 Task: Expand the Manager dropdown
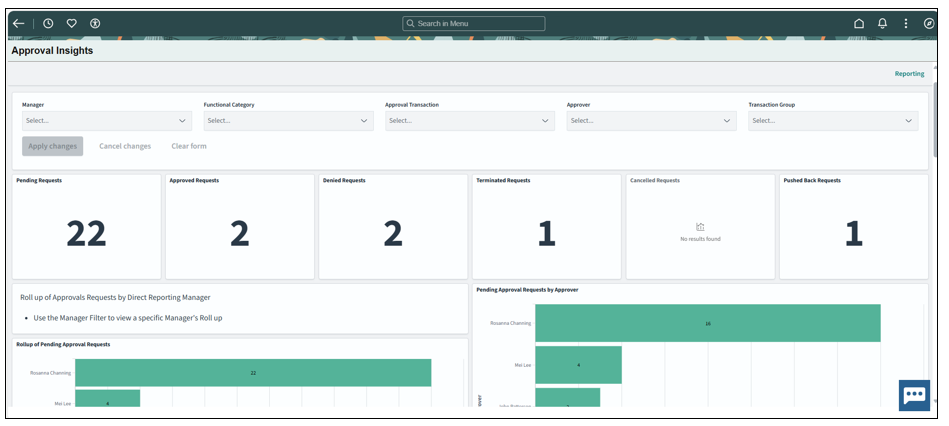click(106, 120)
